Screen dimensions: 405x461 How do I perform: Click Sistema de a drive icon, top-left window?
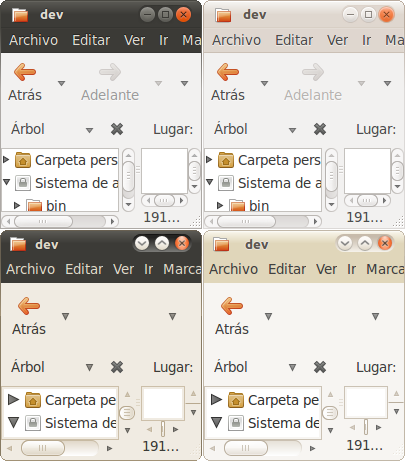pyautogui.click(x=23, y=183)
